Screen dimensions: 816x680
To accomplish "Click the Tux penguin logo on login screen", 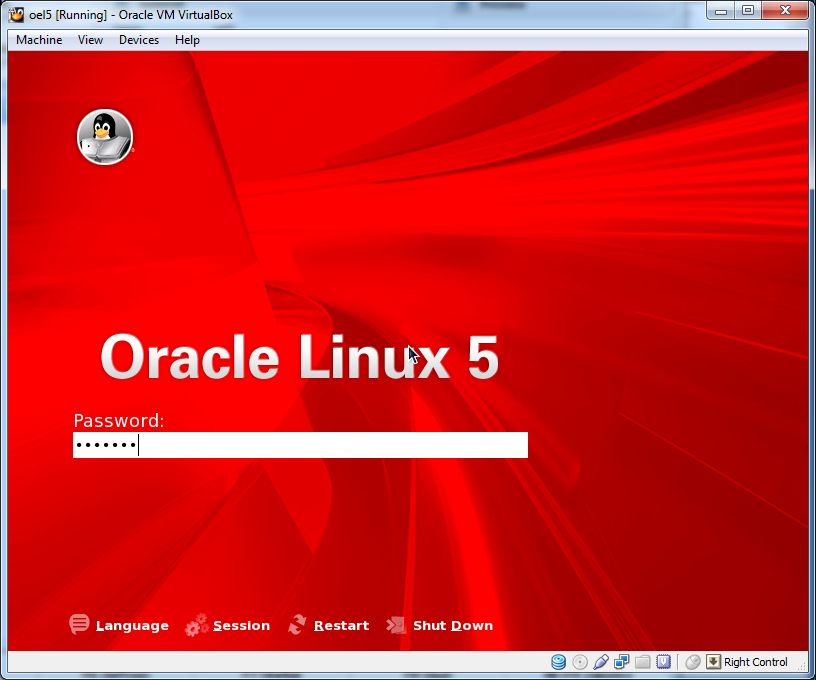I will pos(105,137).
